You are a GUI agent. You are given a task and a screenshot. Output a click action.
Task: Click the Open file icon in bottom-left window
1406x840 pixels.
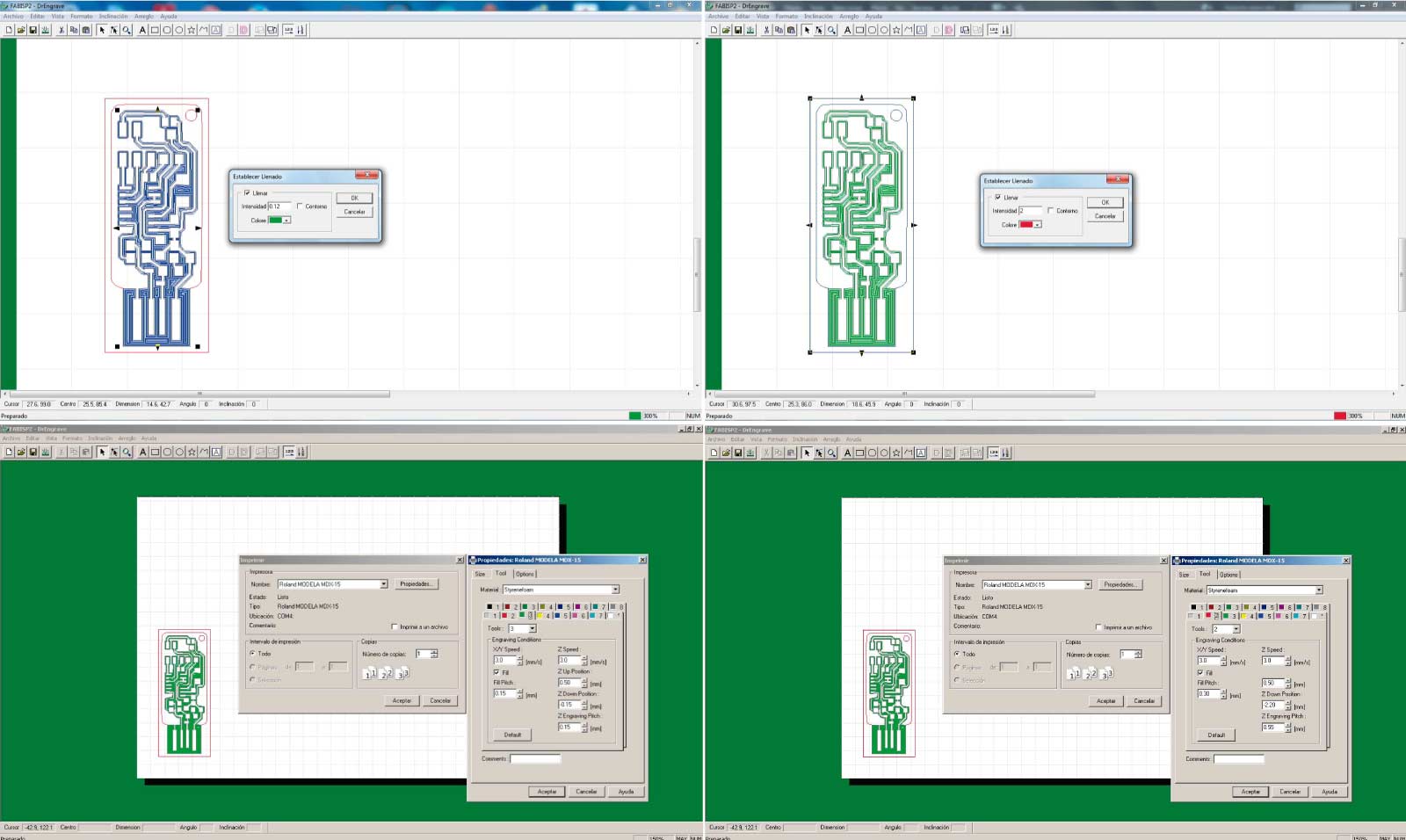point(21,453)
